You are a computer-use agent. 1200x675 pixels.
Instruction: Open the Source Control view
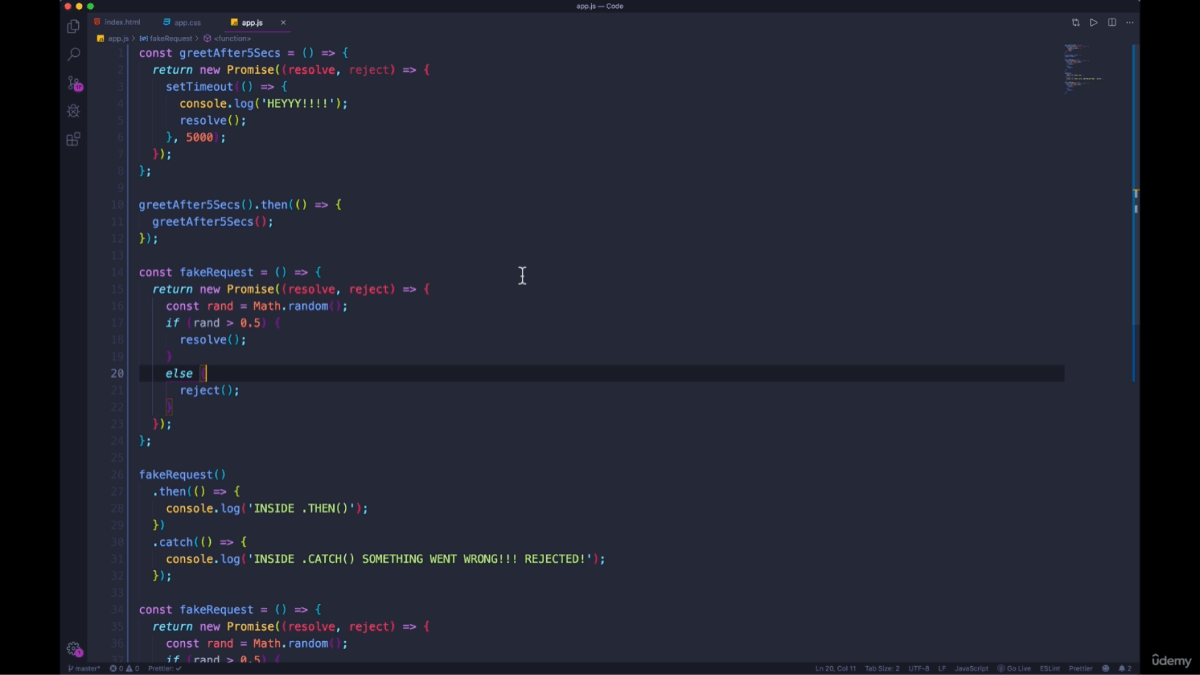click(73, 83)
